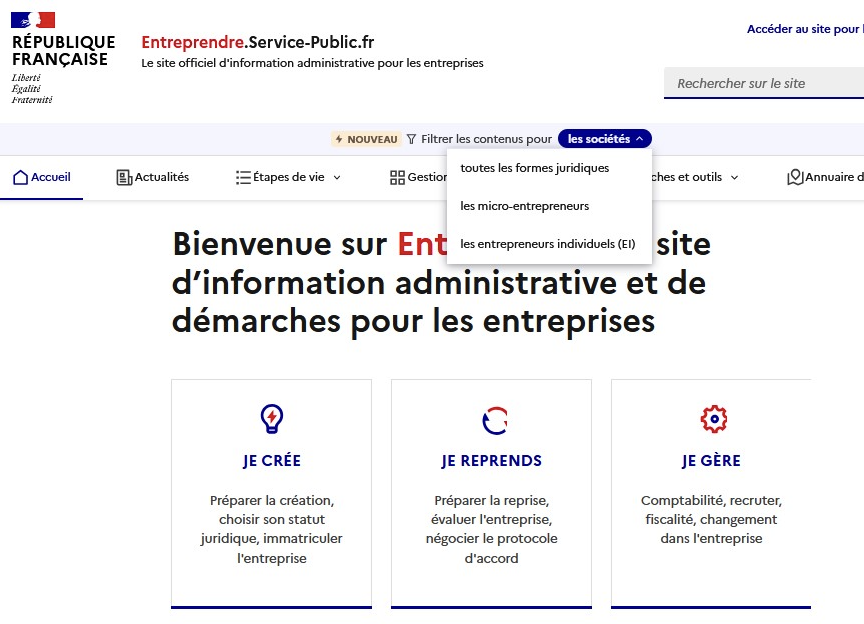Open the Entreprendre.Service-Public.fr site title link

point(257,42)
